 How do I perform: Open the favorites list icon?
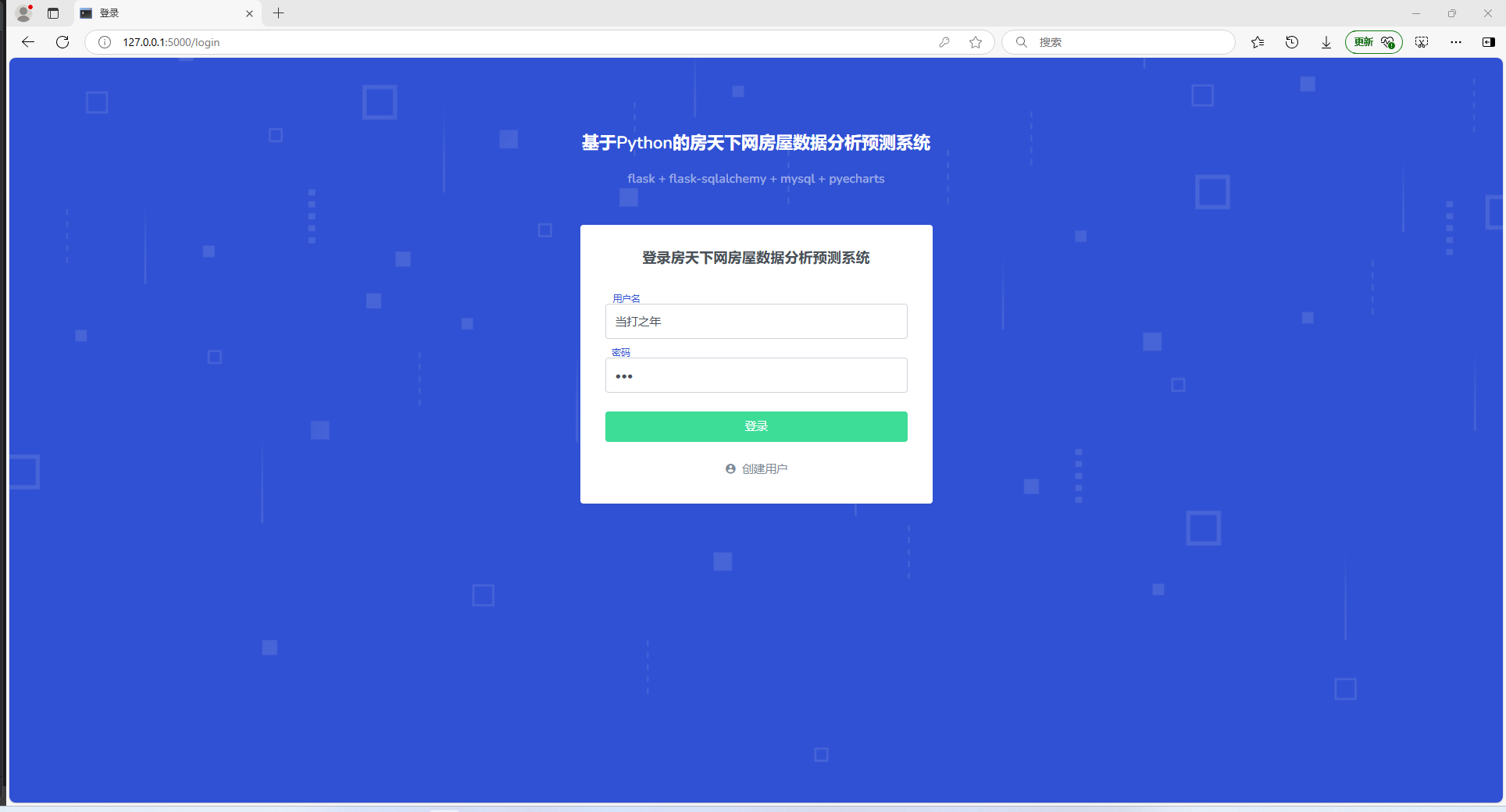(x=1258, y=42)
